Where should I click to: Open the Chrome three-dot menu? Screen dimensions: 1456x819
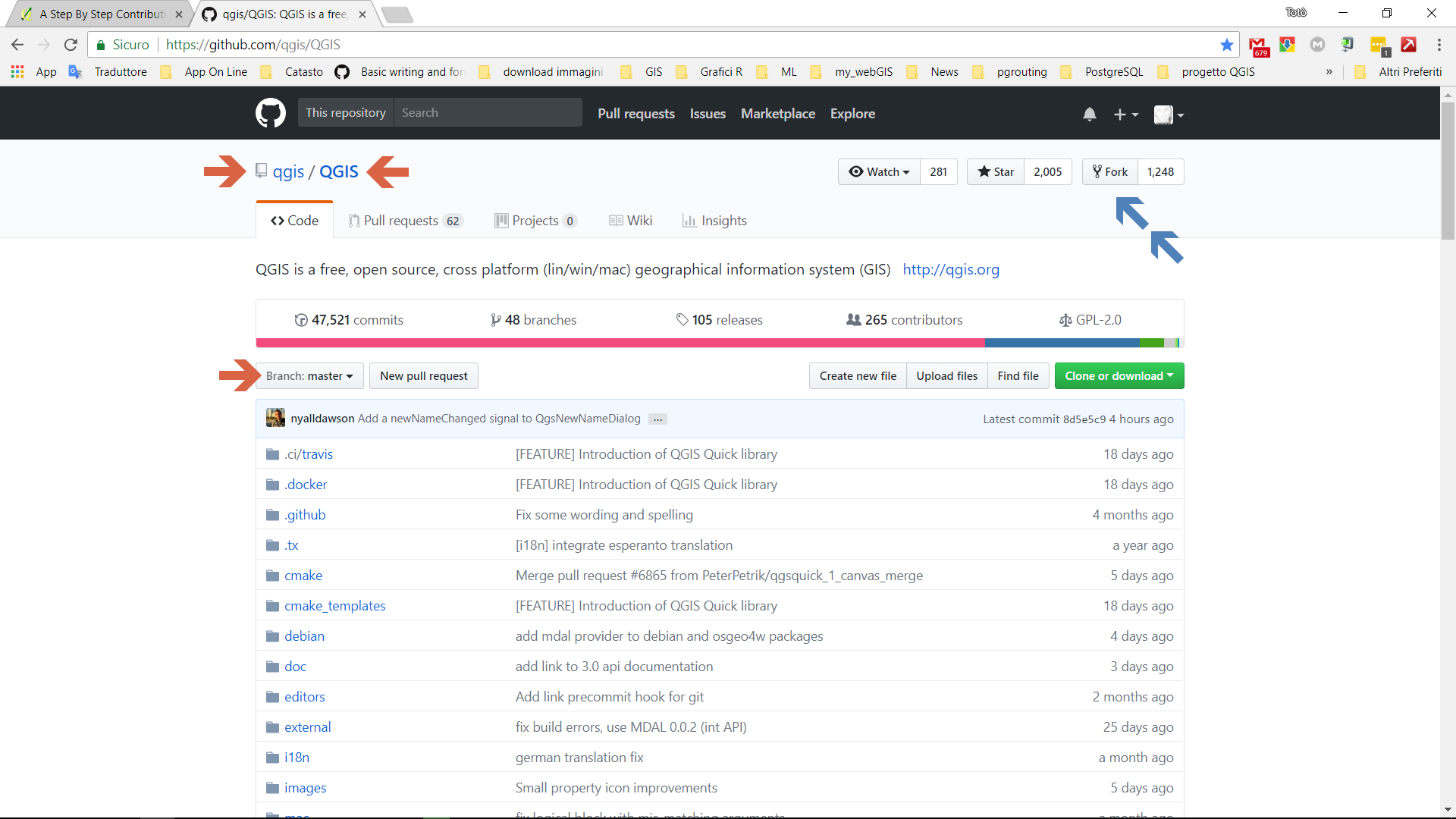point(1439,45)
